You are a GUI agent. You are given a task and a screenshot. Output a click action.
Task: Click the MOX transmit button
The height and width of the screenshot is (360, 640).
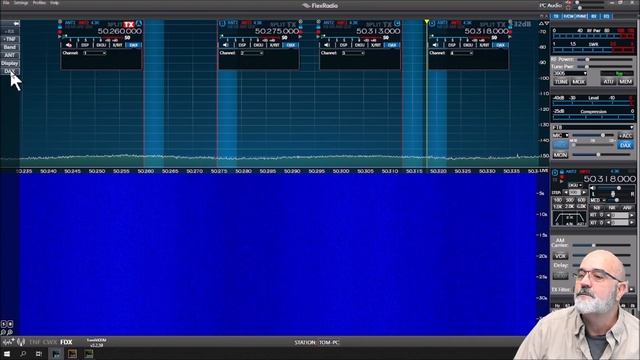pos(578,82)
